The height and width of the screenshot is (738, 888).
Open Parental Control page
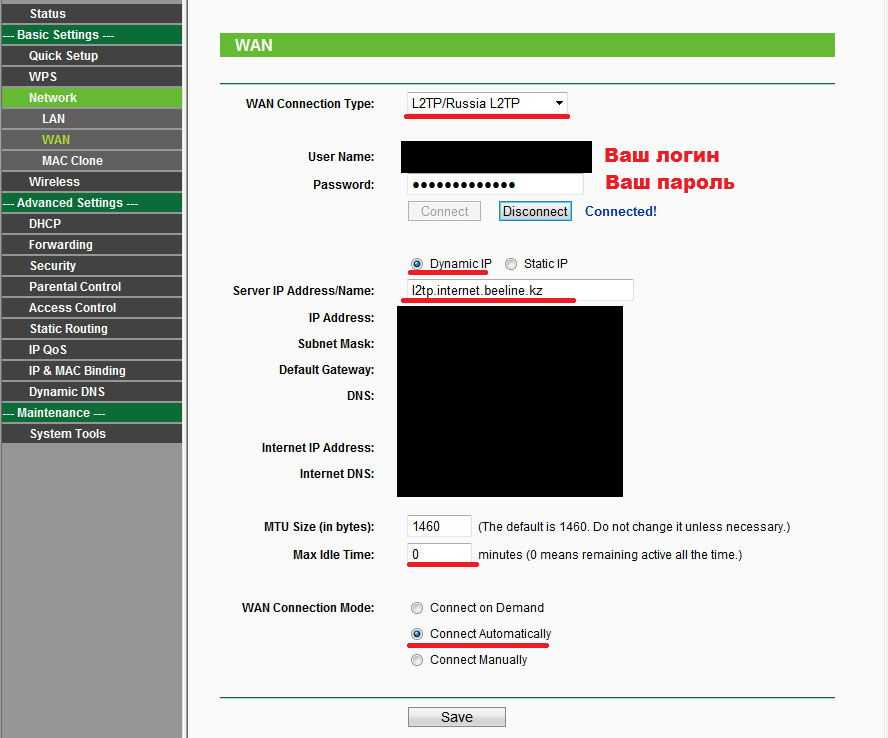click(75, 287)
